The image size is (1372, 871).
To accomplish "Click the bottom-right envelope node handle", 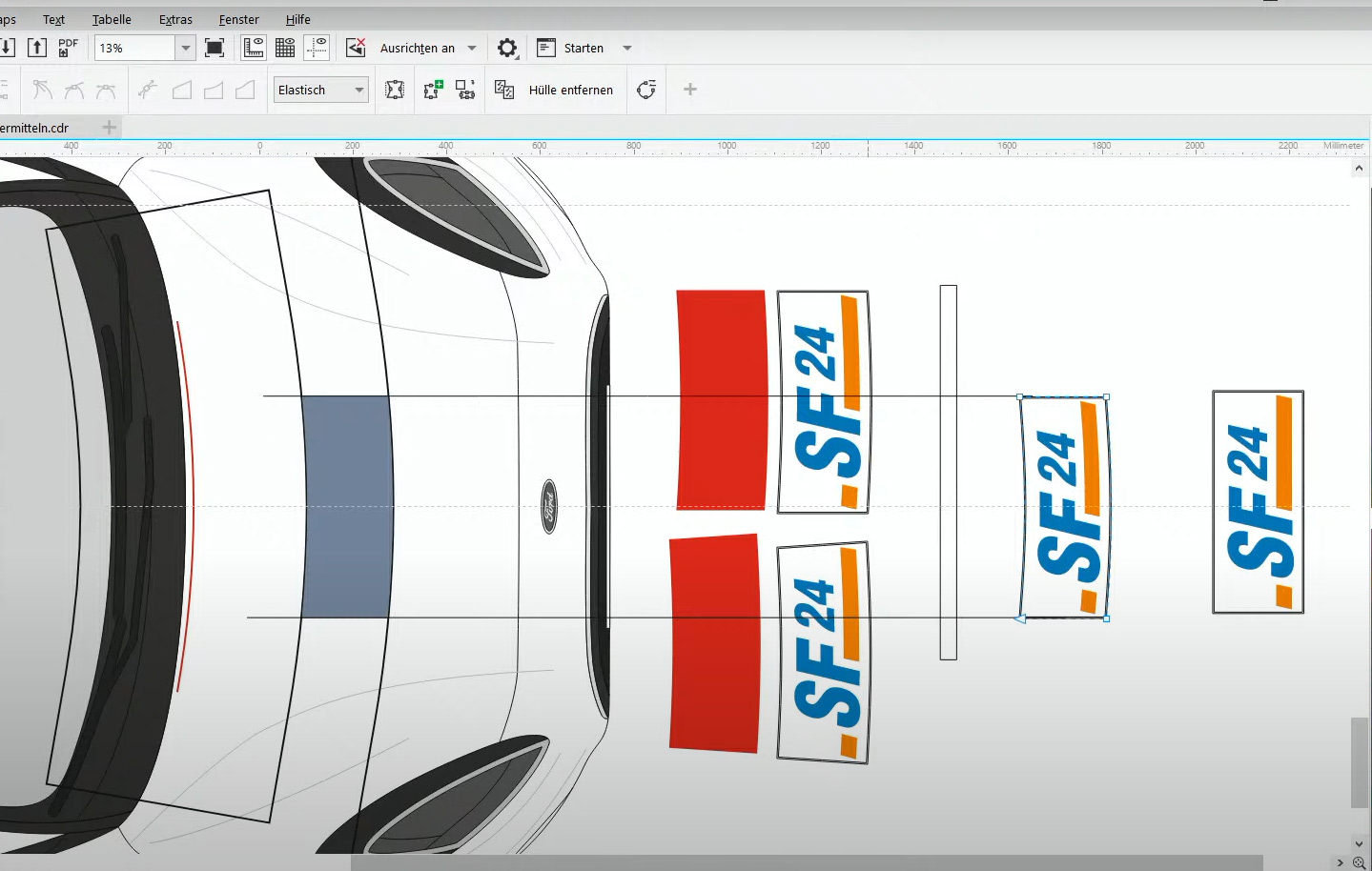I will 1106,619.
